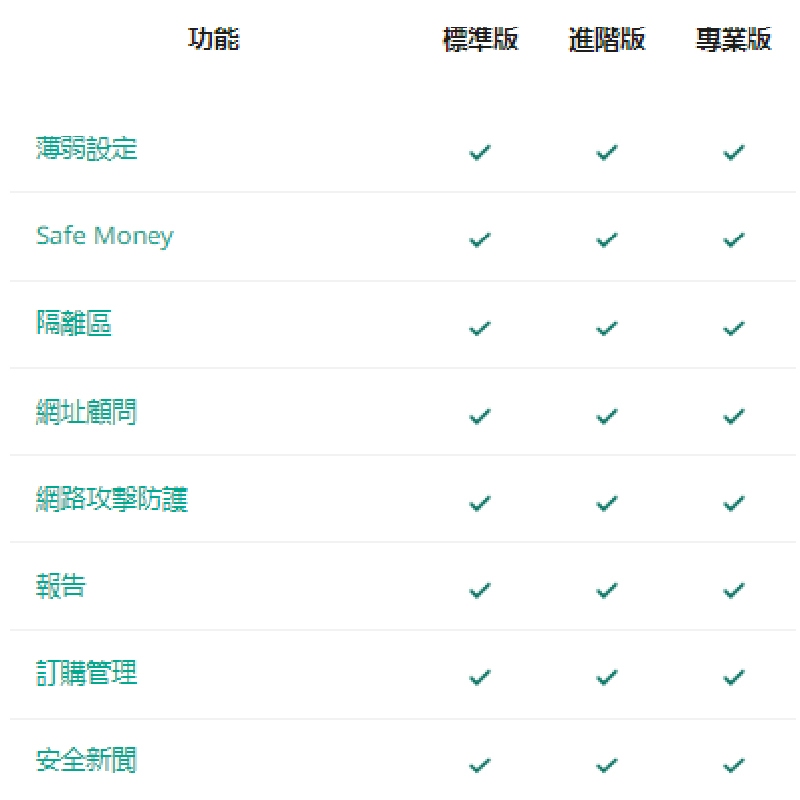
Task: Click the 專業版 column header
Action: (x=734, y=40)
